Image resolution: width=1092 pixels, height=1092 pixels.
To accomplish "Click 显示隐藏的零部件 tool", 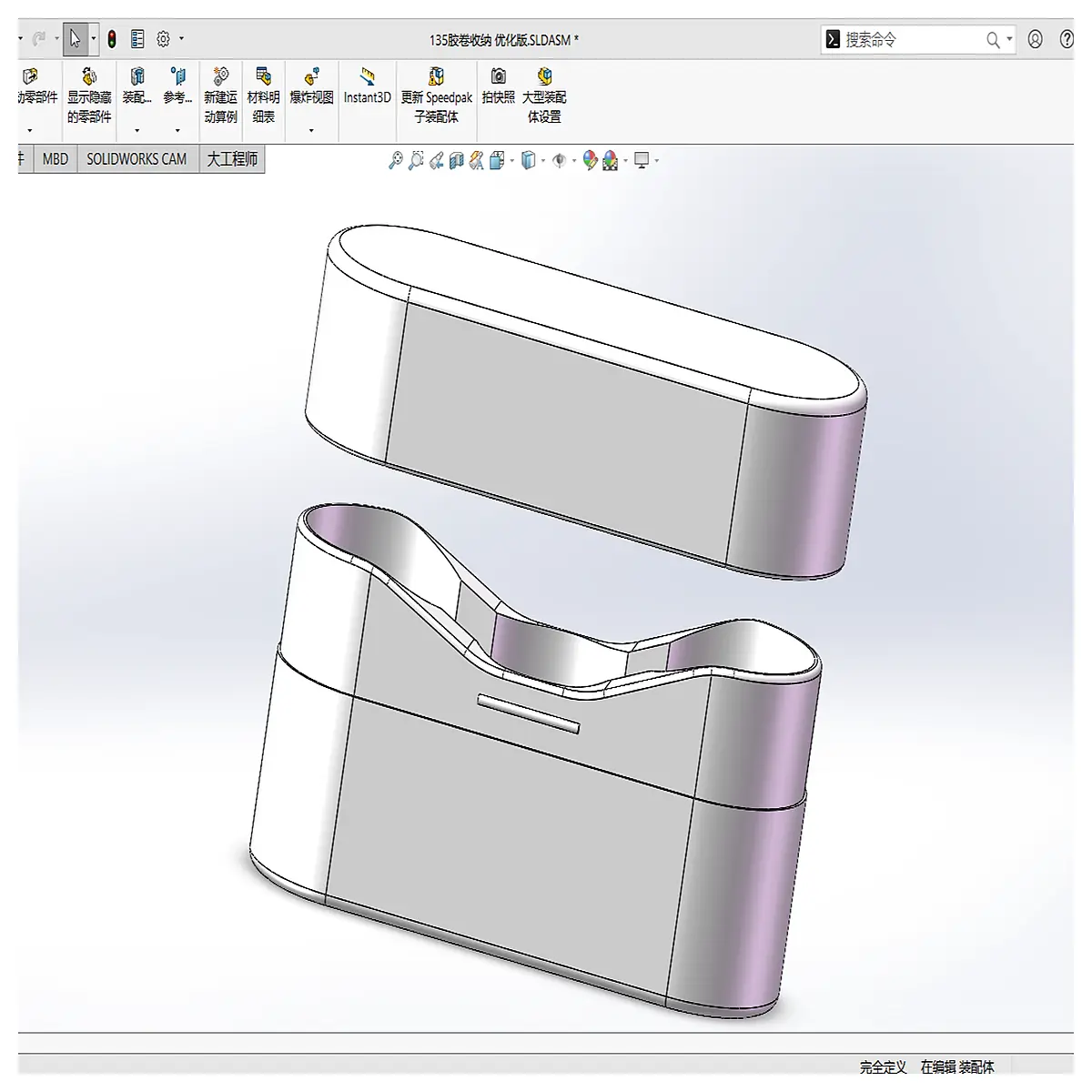I will pyautogui.click(x=89, y=96).
